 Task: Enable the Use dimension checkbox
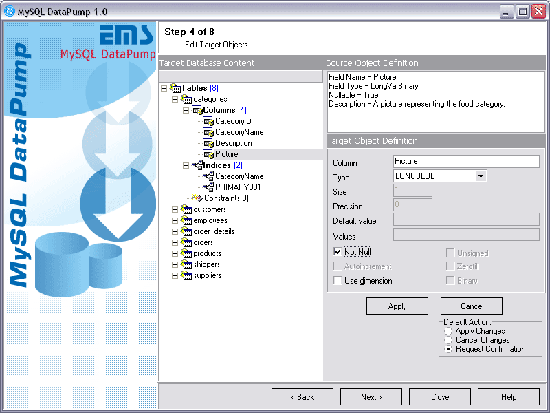[x=337, y=281]
